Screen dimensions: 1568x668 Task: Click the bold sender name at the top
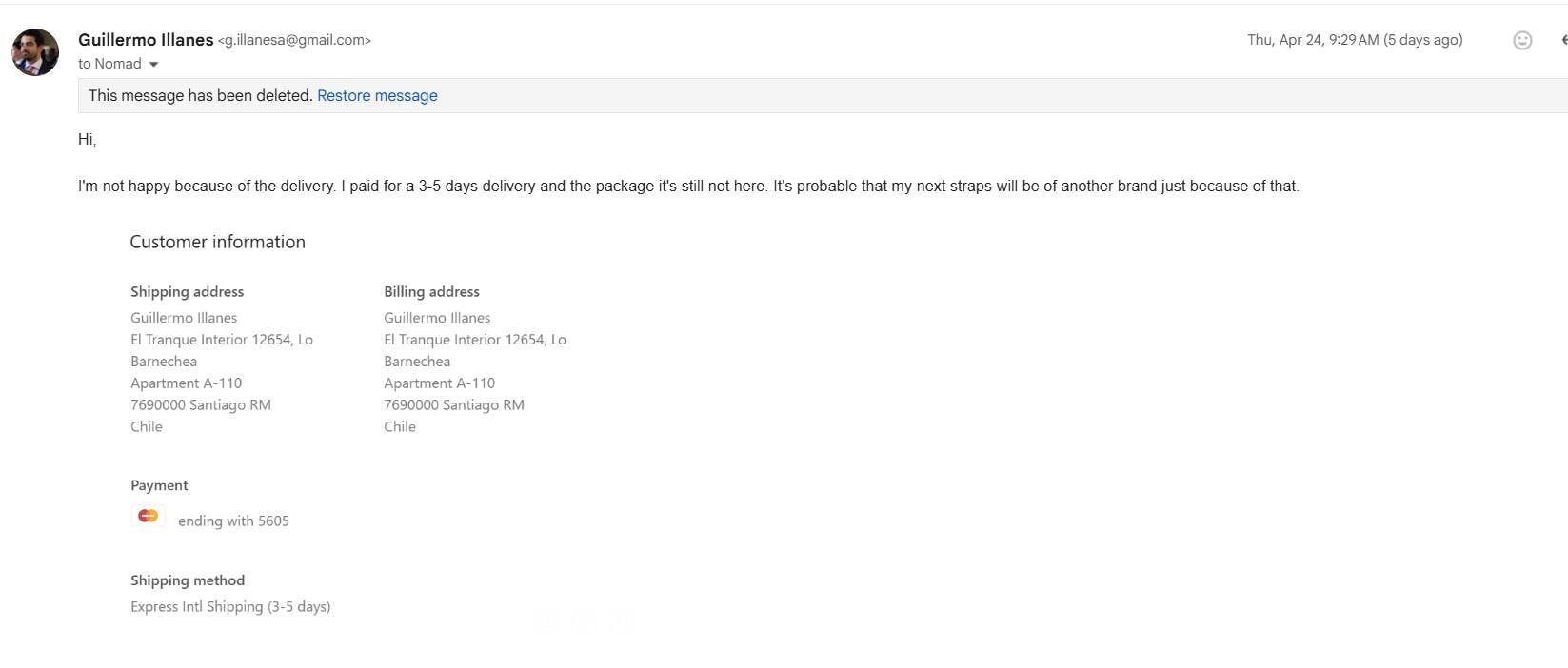pos(146,40)
